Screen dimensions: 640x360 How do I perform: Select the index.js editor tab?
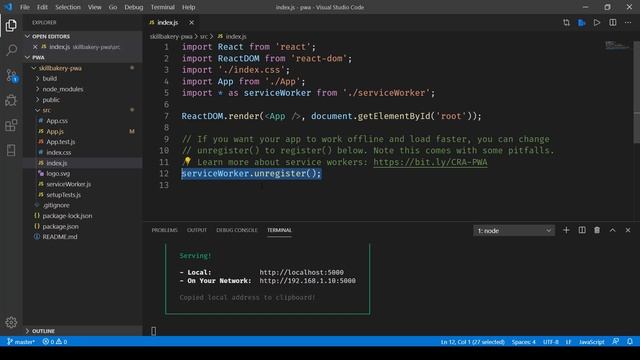pyautogui.click(x=167, y=22)
